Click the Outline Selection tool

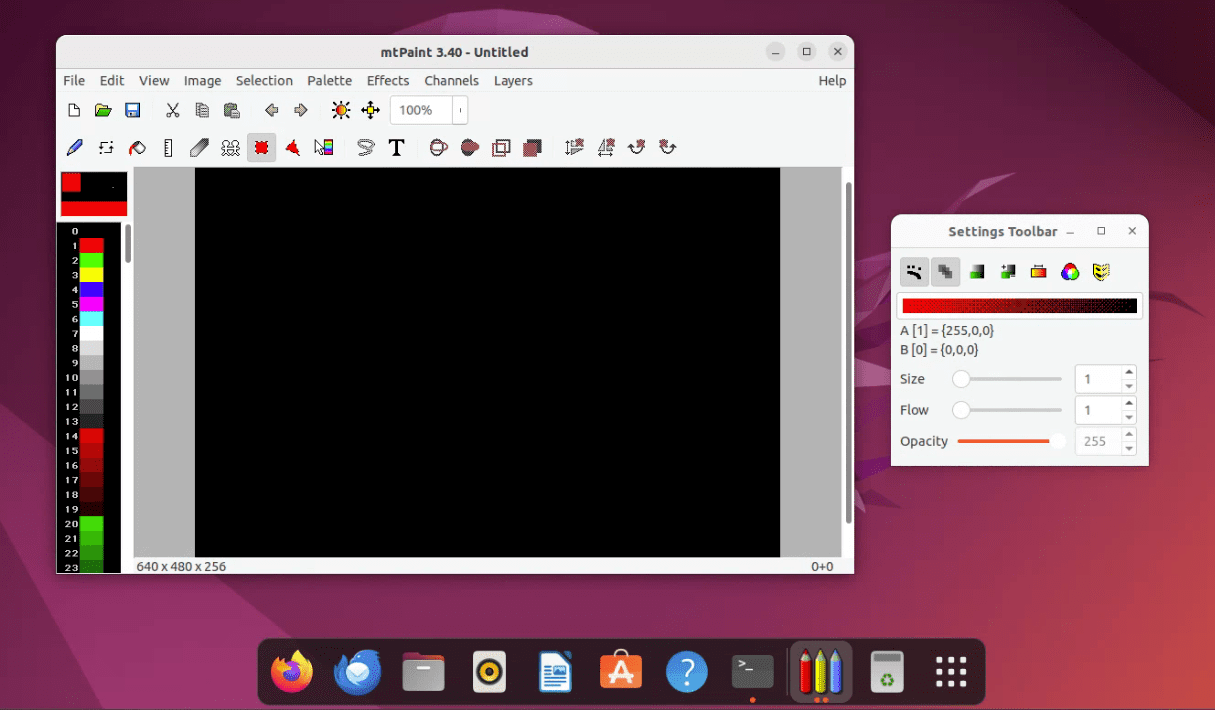[501, 148]
